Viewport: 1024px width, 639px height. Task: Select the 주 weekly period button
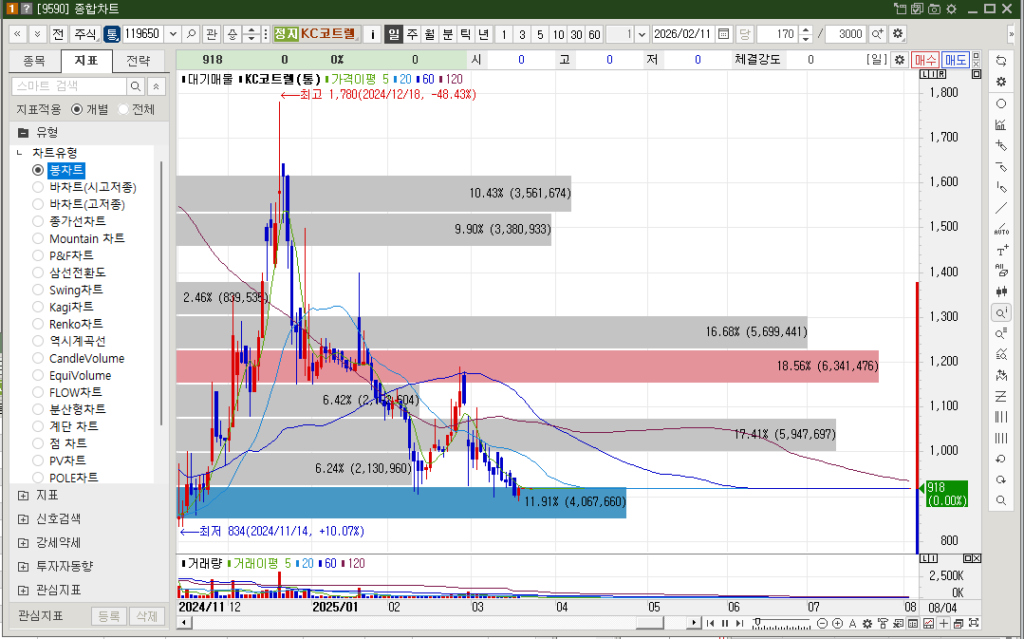tap(412, 34)
